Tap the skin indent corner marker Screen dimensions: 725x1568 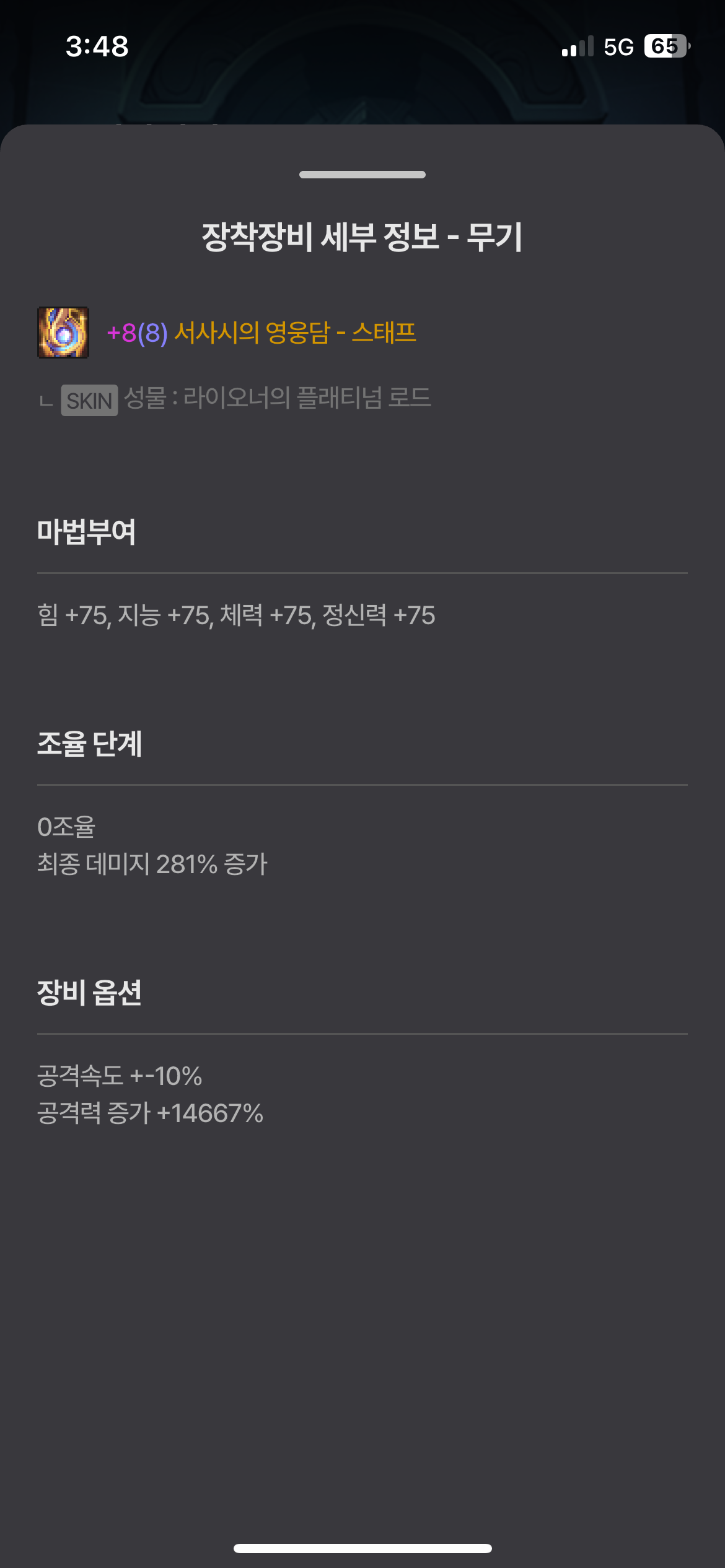pos(46,401)
